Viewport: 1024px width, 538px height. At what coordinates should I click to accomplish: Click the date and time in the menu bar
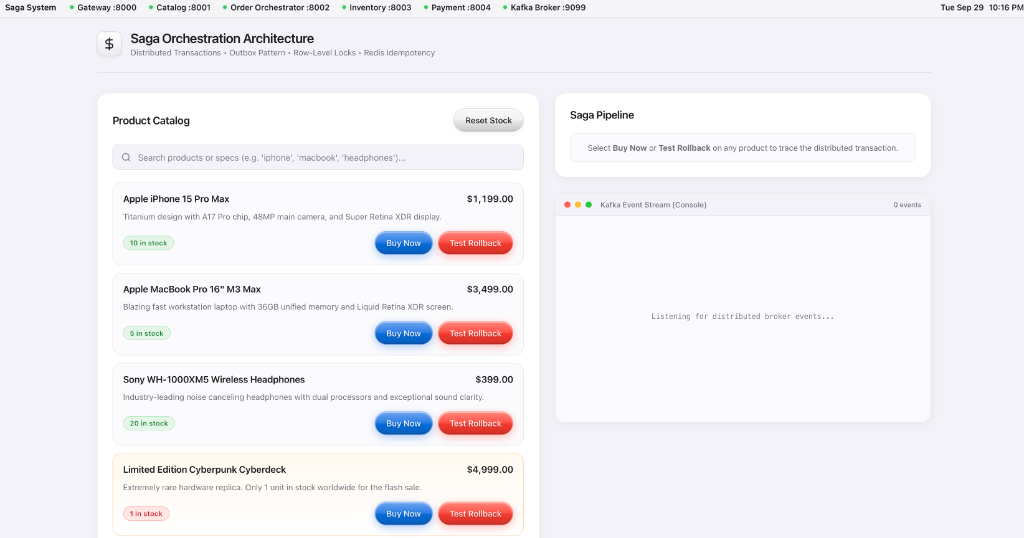click(x=982, y=8)
